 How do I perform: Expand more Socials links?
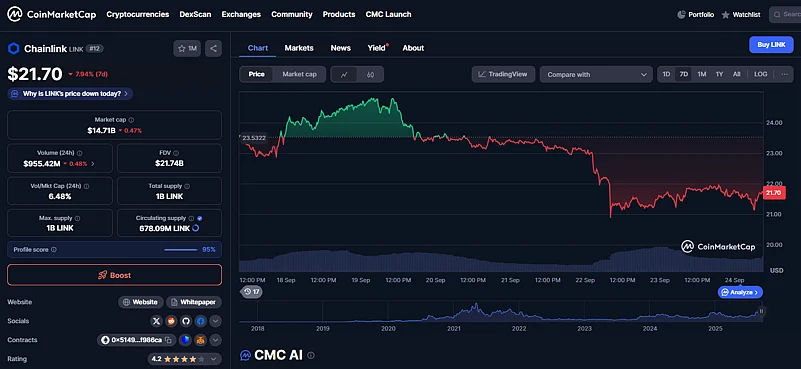[x=216, y=321]
